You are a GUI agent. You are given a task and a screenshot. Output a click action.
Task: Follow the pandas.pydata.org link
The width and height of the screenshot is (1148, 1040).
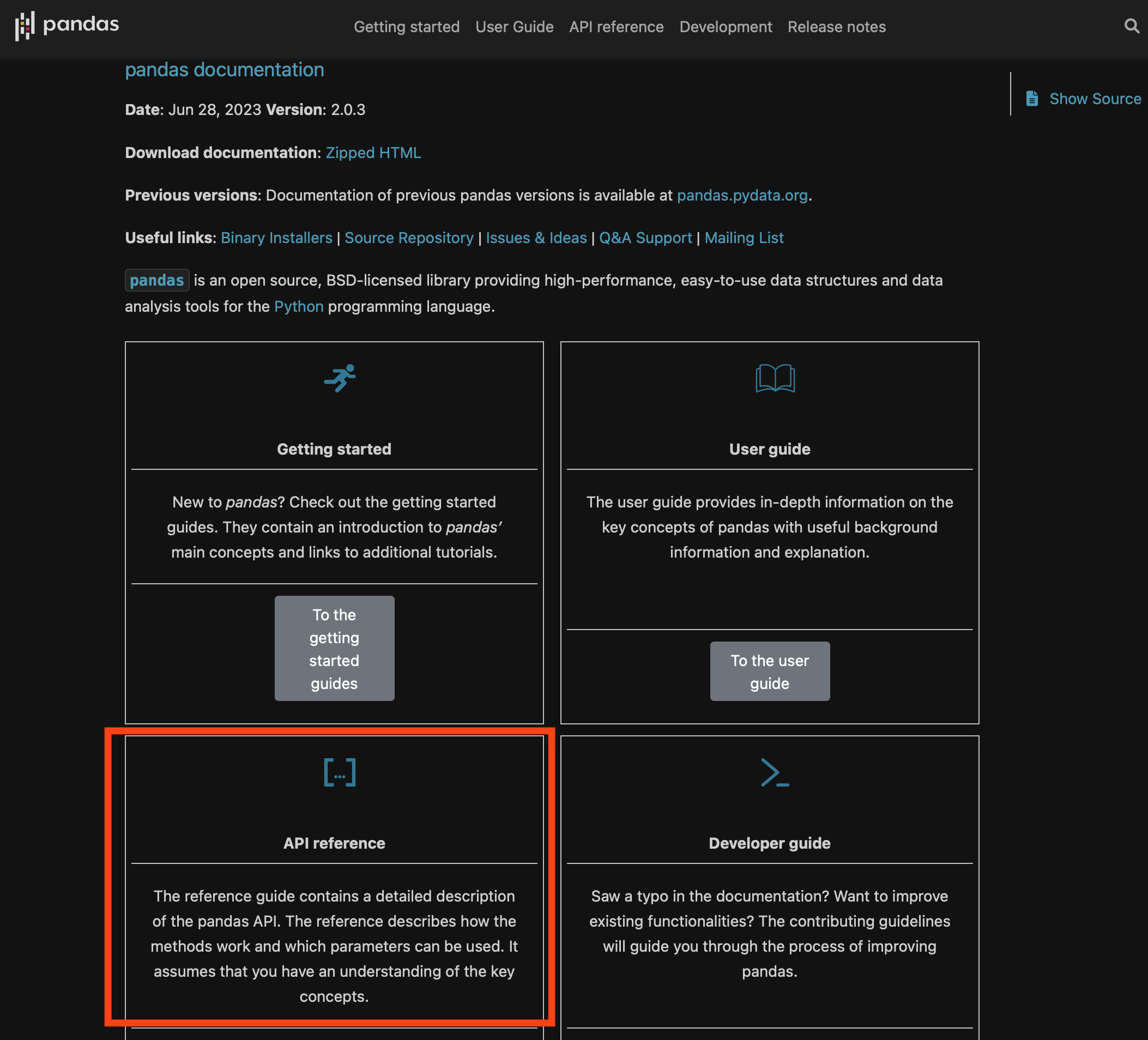click(742, 195)
